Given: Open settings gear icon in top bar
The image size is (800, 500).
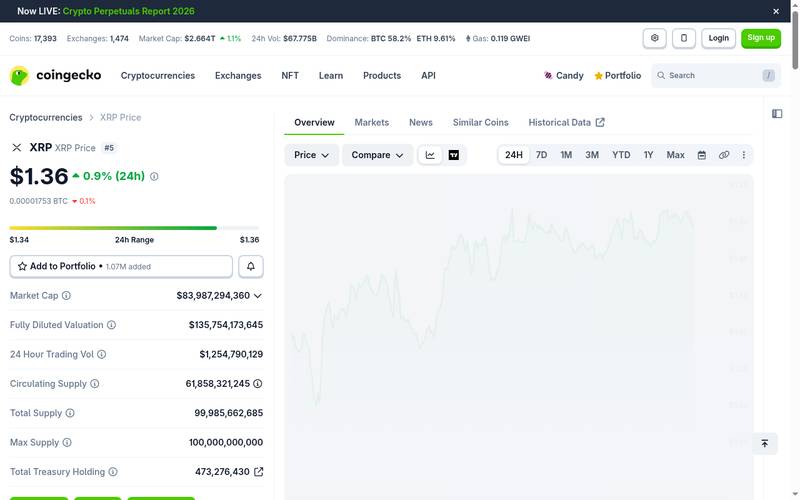Looking at the screenshot, I should click(655, 38).
